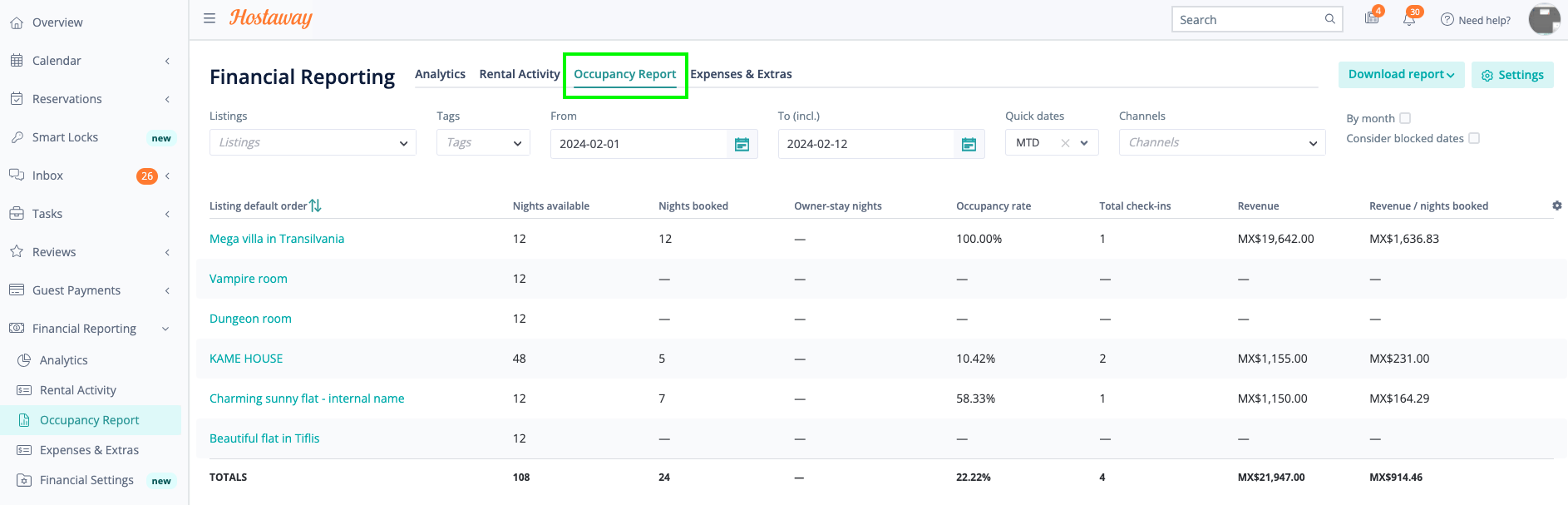Viewport: 1568px width, 505px height.
Task: Open the To date calendar picker
Action: (969, 145)
